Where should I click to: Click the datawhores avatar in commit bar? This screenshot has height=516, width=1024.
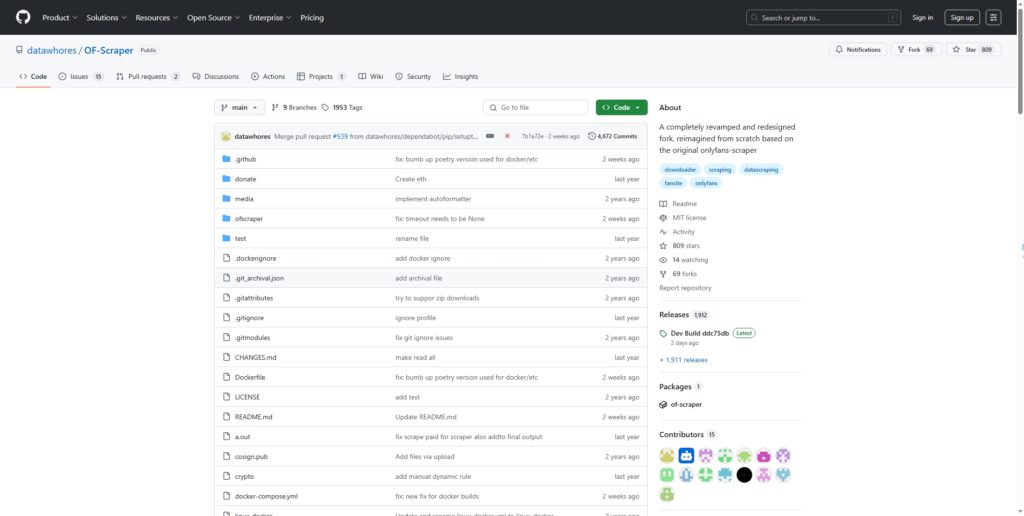coord(226,137)
